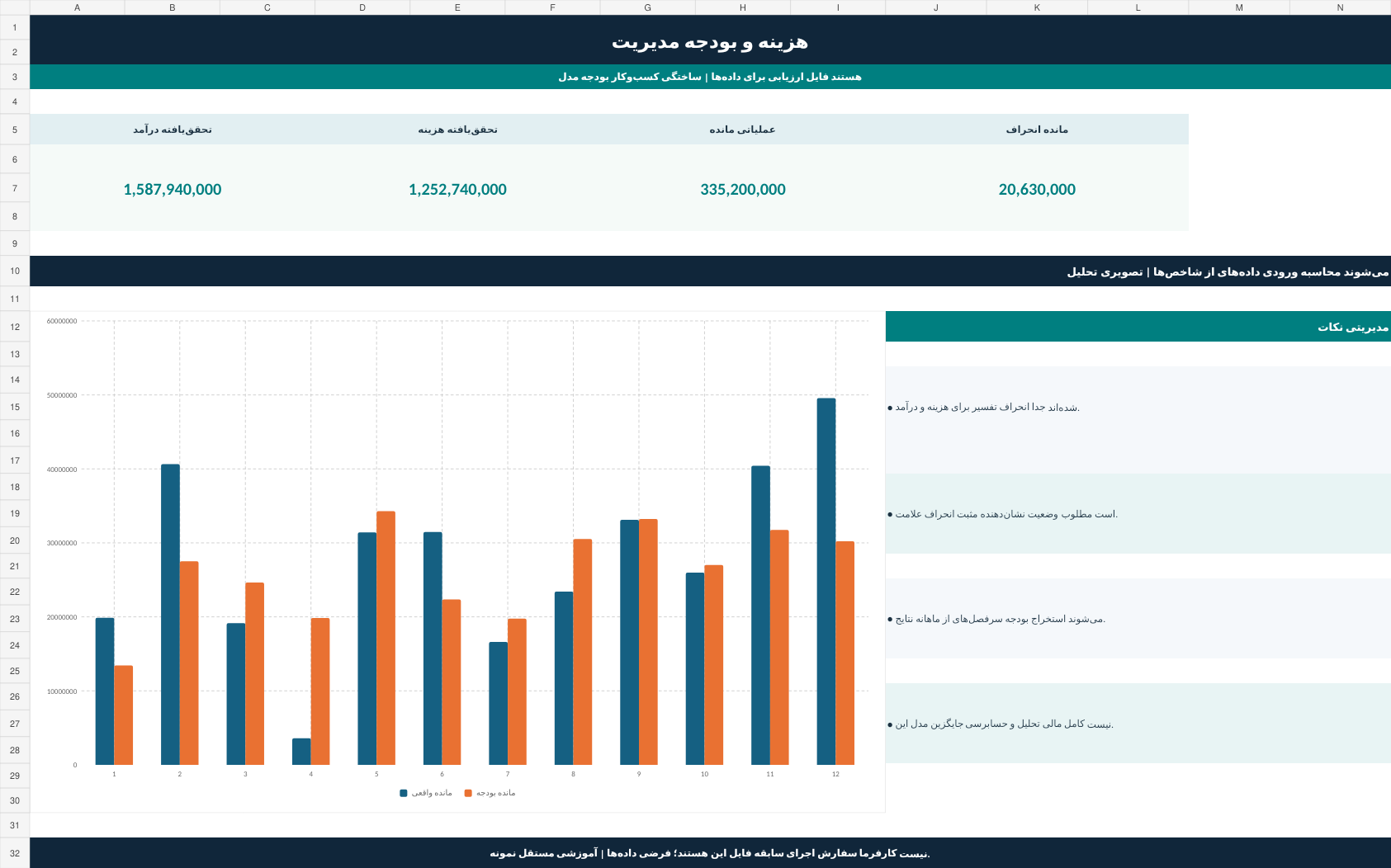Select the مانده انحراف header cell

(1037, 130)
